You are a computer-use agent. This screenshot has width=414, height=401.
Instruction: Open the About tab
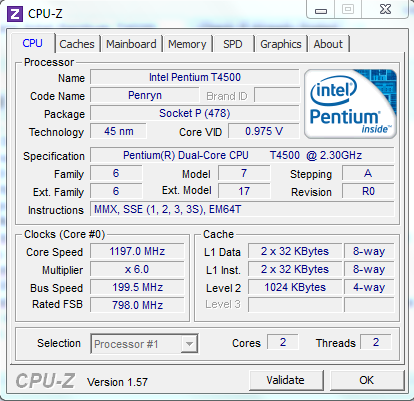pyautogui.click(x=328, y=44)
